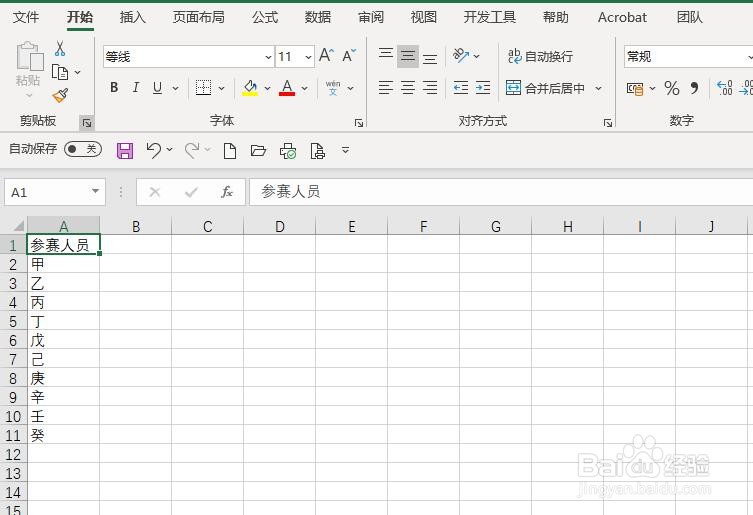Click 自动换行 wrap text button
753x515 pixels.
[x=540, y=56]
